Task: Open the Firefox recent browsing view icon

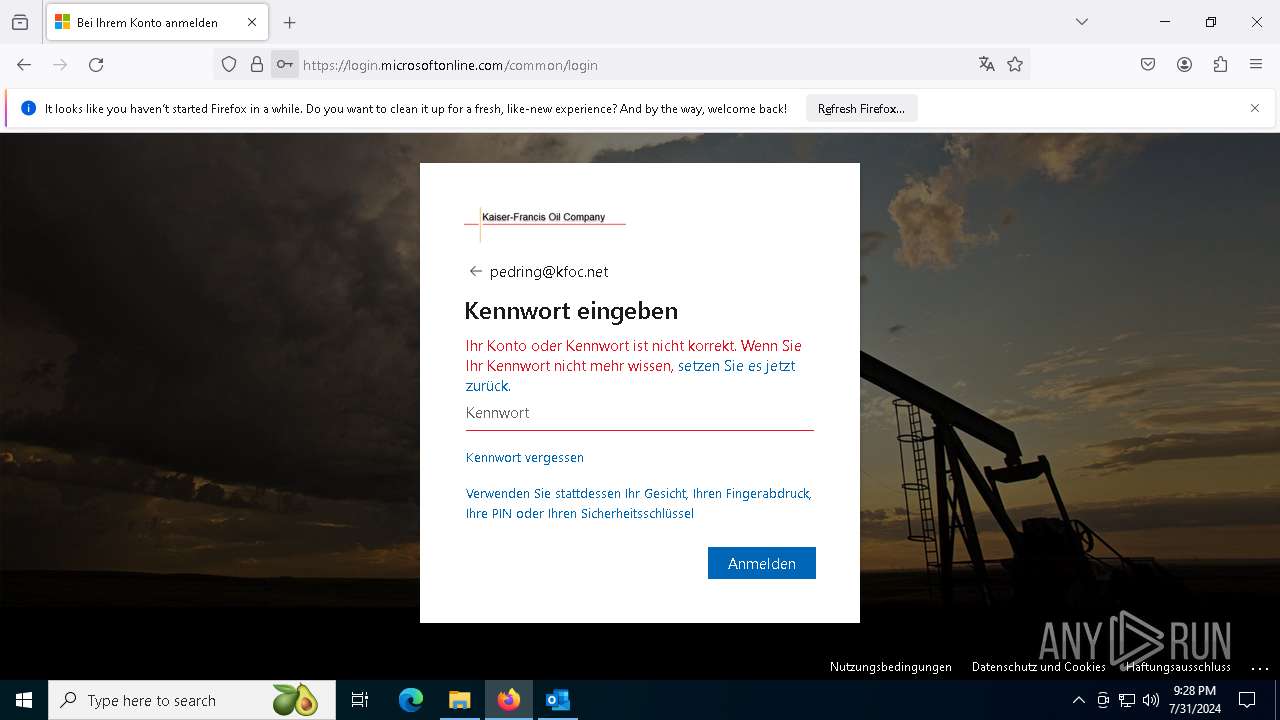Action: click(20, 22)
